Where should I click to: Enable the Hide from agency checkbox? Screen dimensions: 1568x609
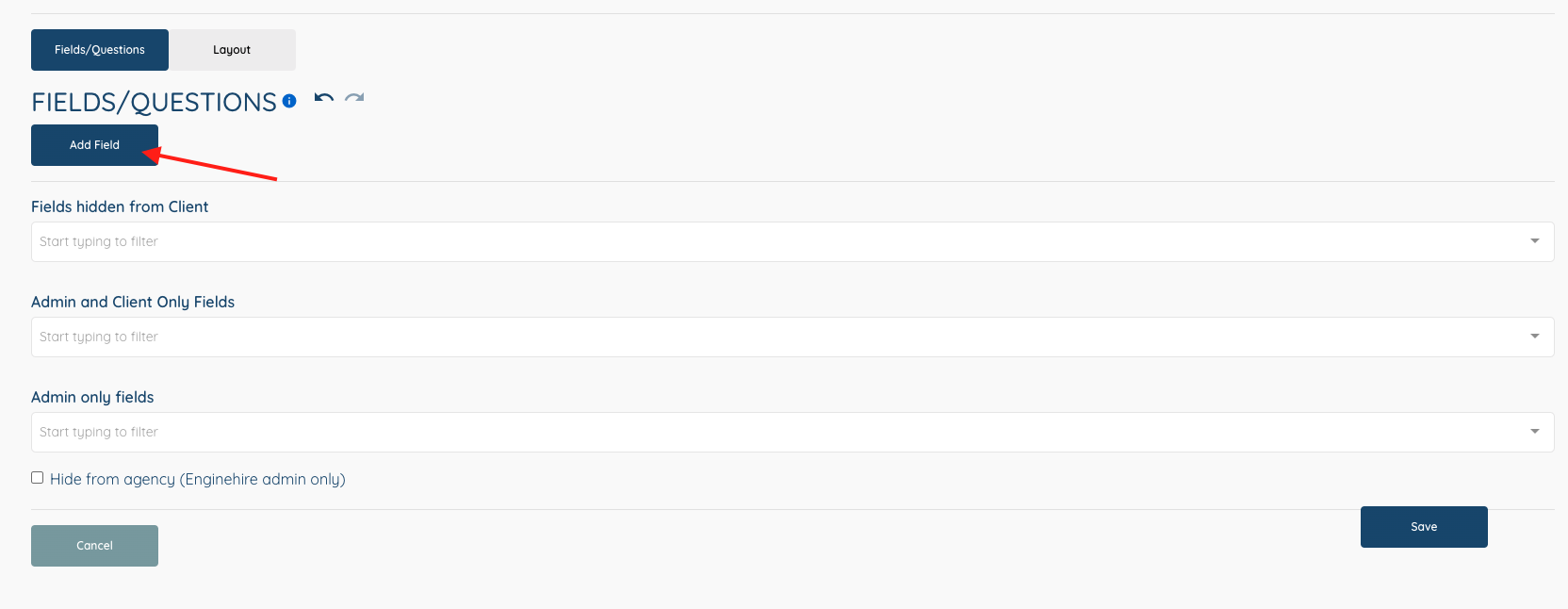[x=37, y=476]
